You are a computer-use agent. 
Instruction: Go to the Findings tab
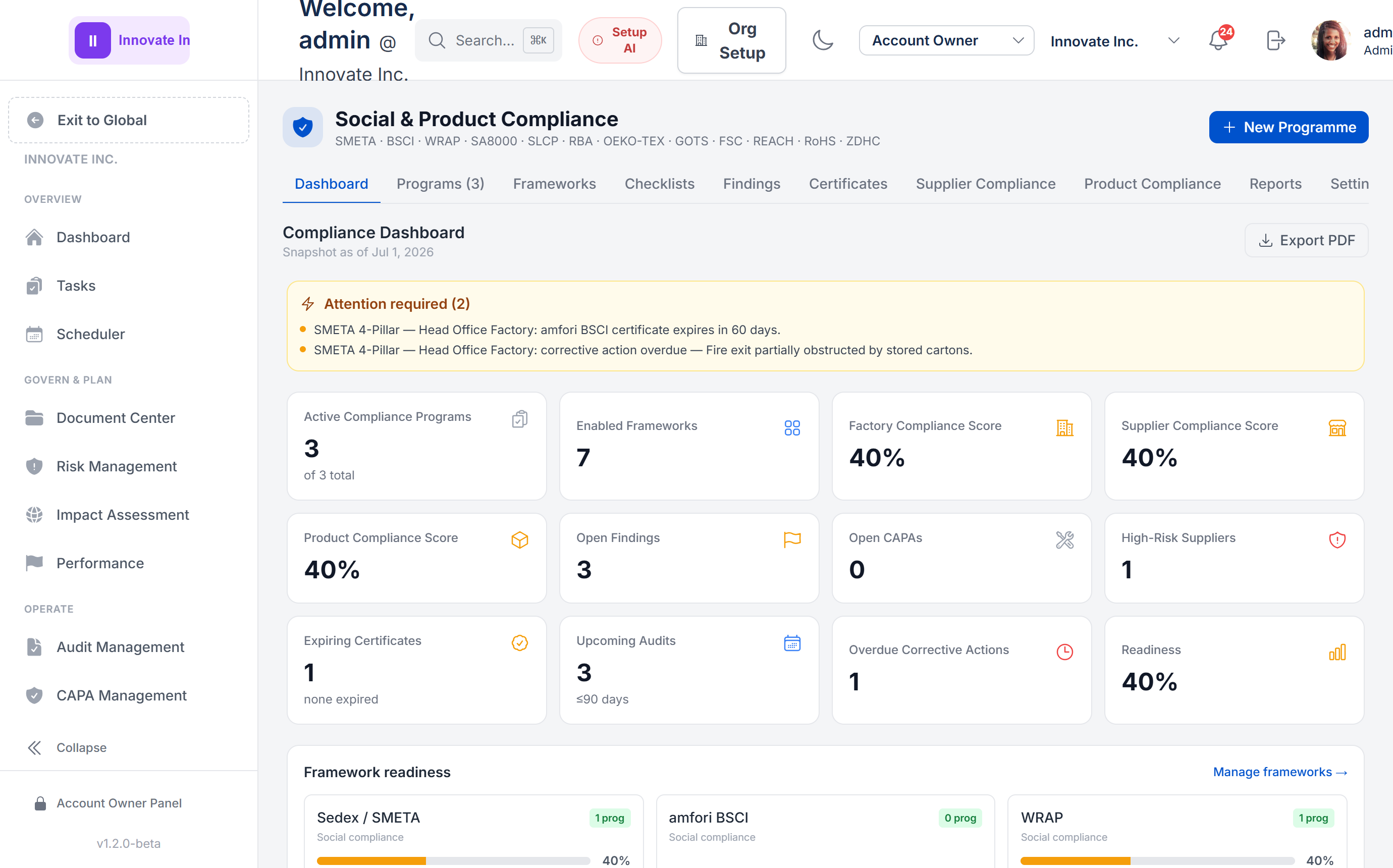click(x=752, y=184)
